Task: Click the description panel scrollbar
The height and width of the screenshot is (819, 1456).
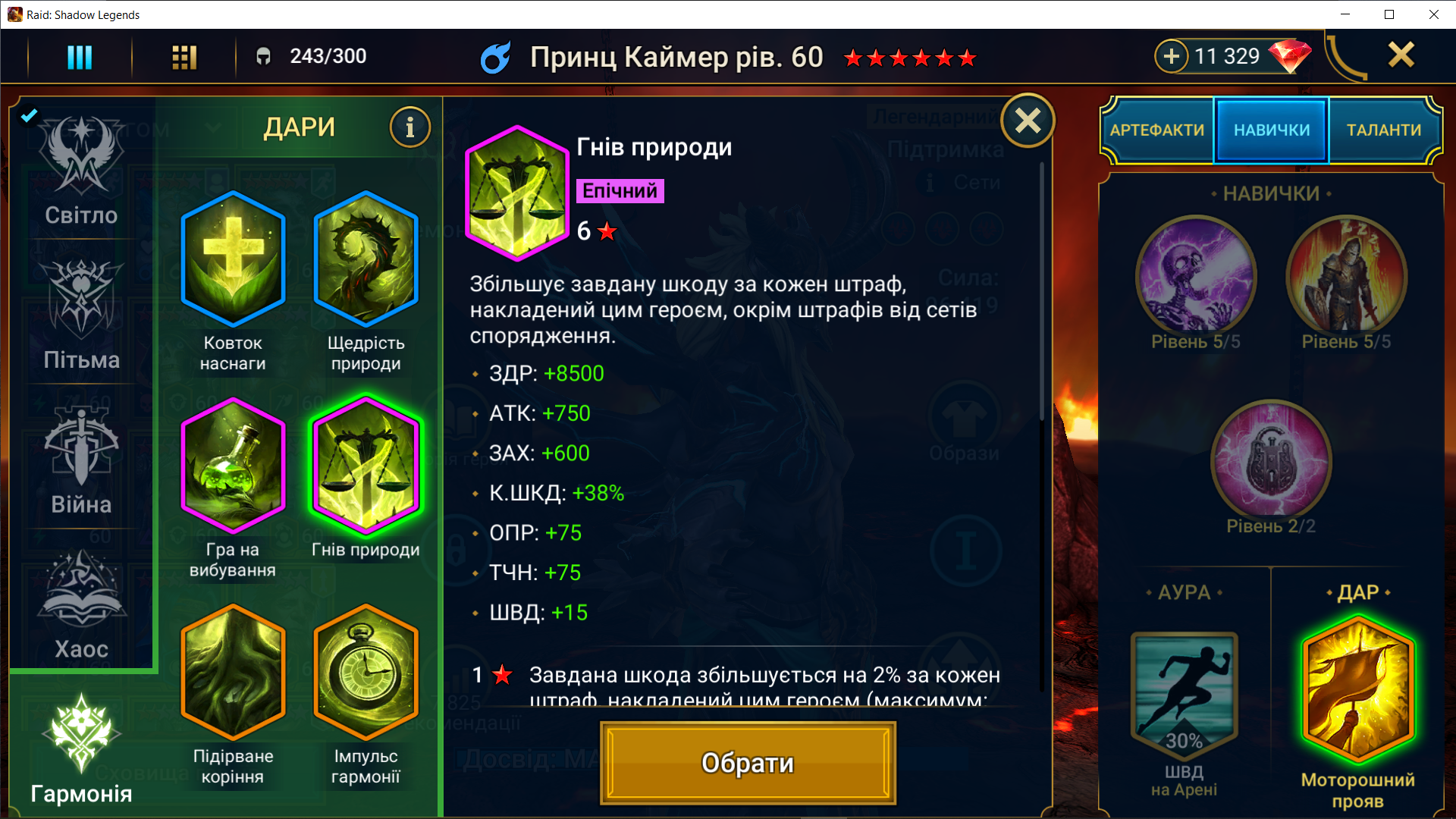Action: 1042,292
